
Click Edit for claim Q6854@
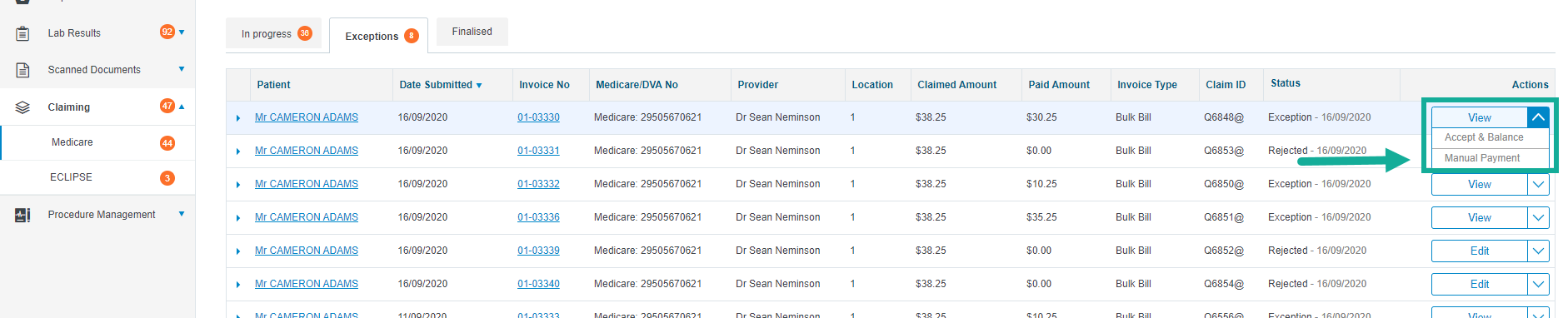pyautogui.click(x=1479, y=285)
